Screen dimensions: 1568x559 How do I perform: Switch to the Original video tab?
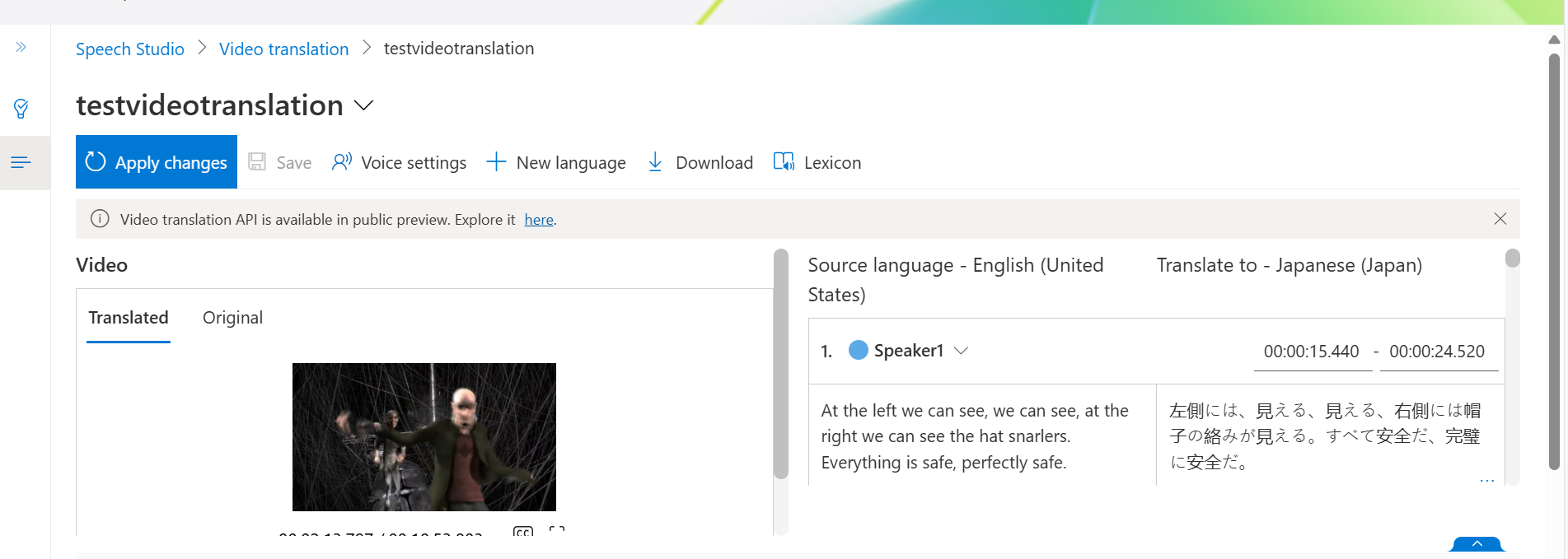point(232,318)
